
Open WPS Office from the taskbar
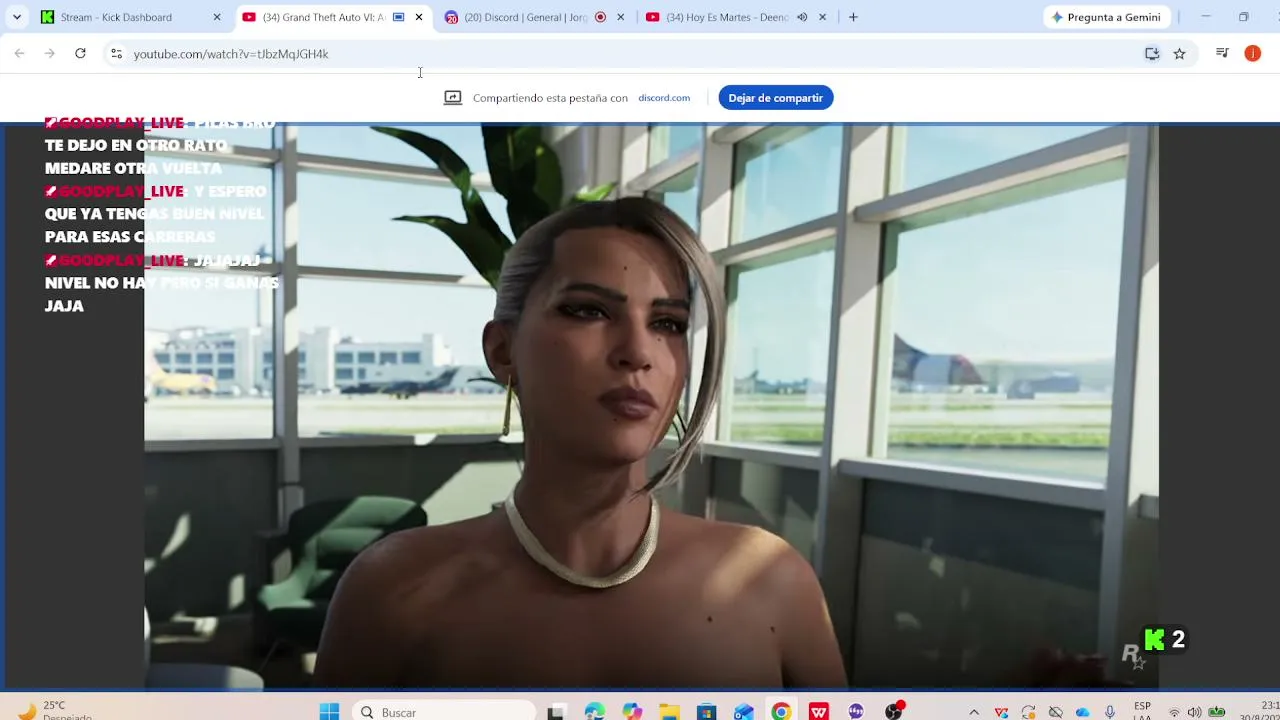pyautogui.click(x=819, y=712)
